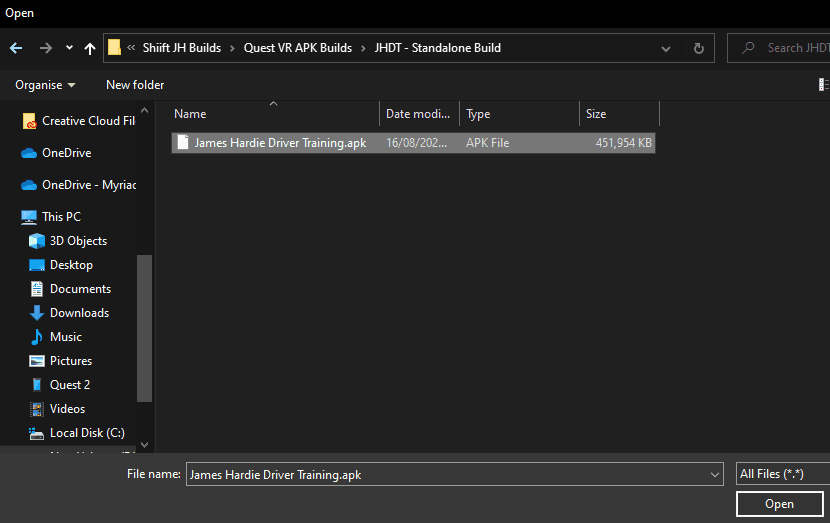Image resolution: width=830 pixels, height=523 pixels.
Task: Select JHDT - Standalone Build breadcrumb
Action: (437, 48)
